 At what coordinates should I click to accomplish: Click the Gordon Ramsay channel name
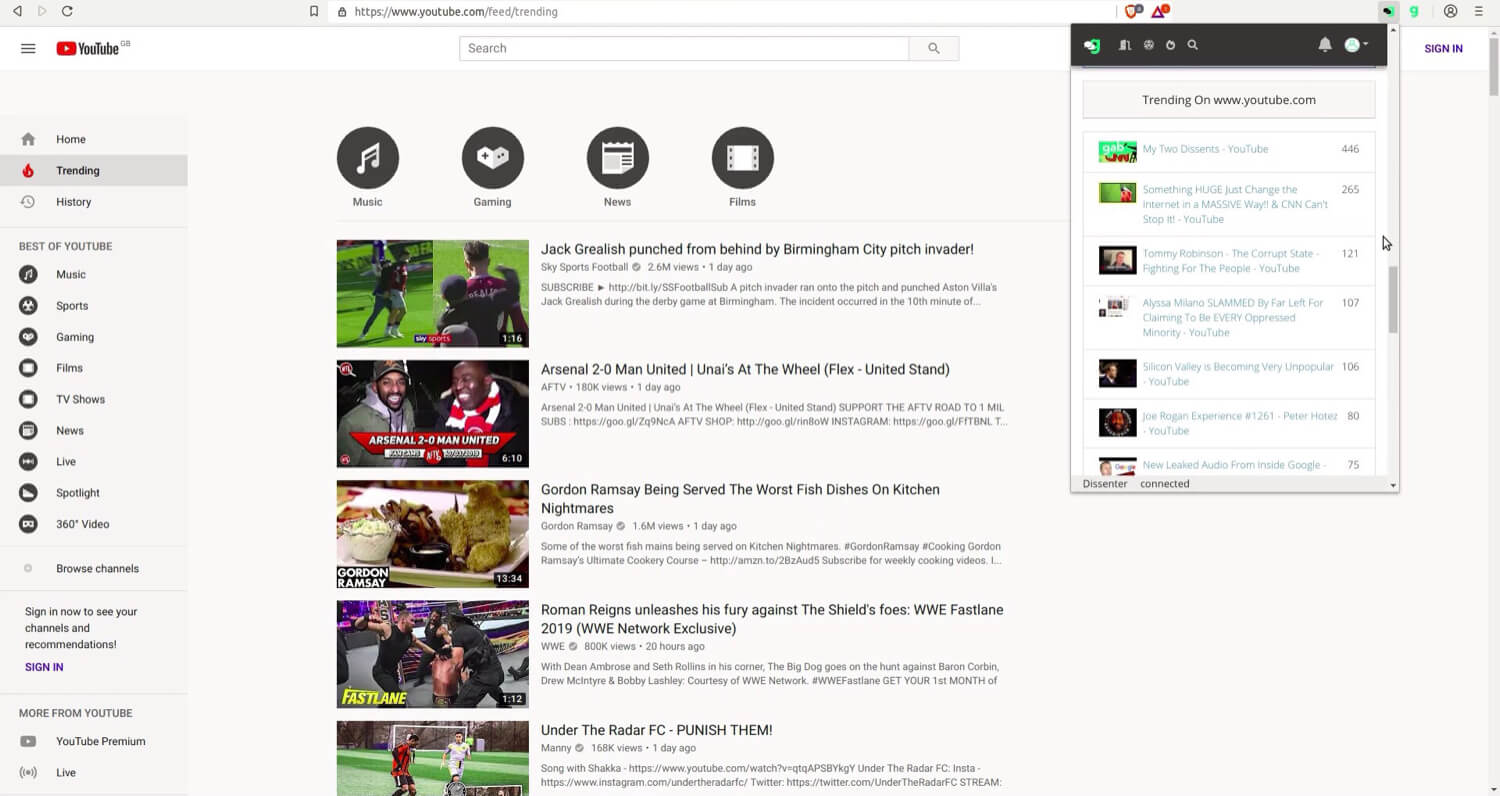[x=577, y=526]
